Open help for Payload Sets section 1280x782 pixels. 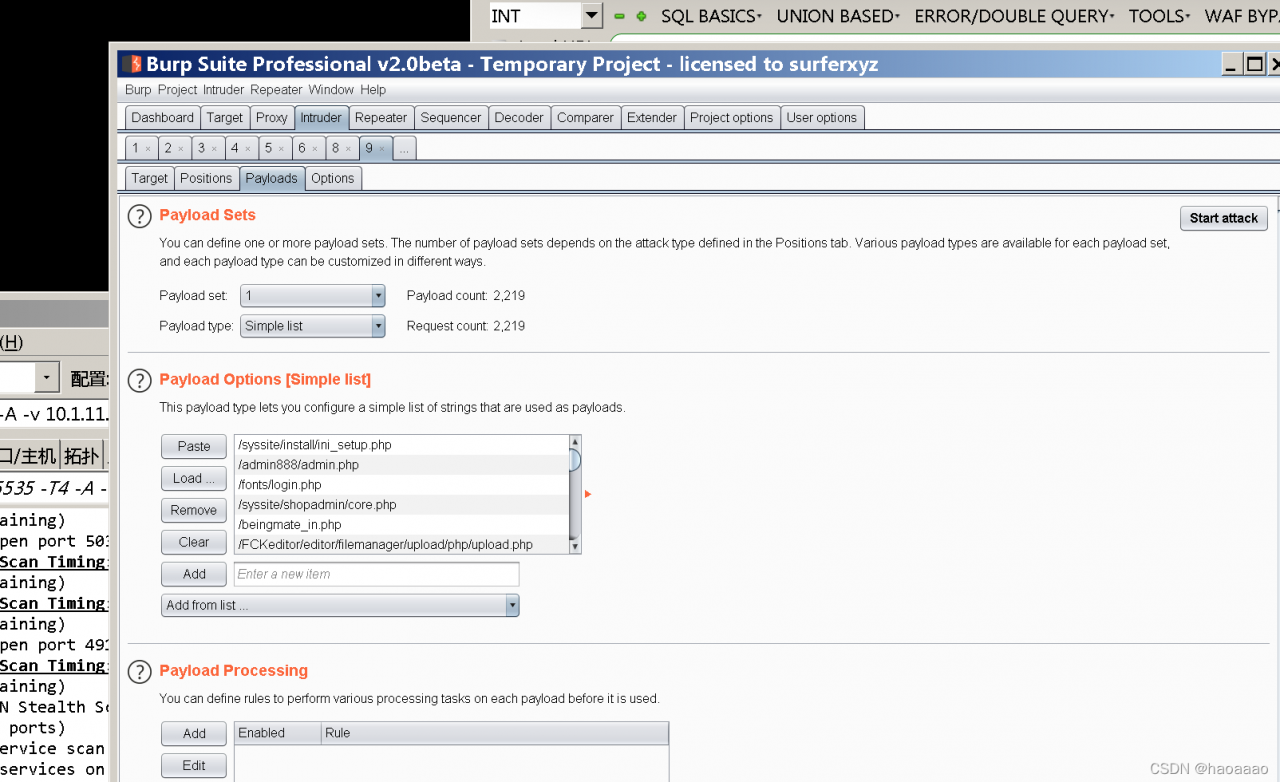click(139, 217)
